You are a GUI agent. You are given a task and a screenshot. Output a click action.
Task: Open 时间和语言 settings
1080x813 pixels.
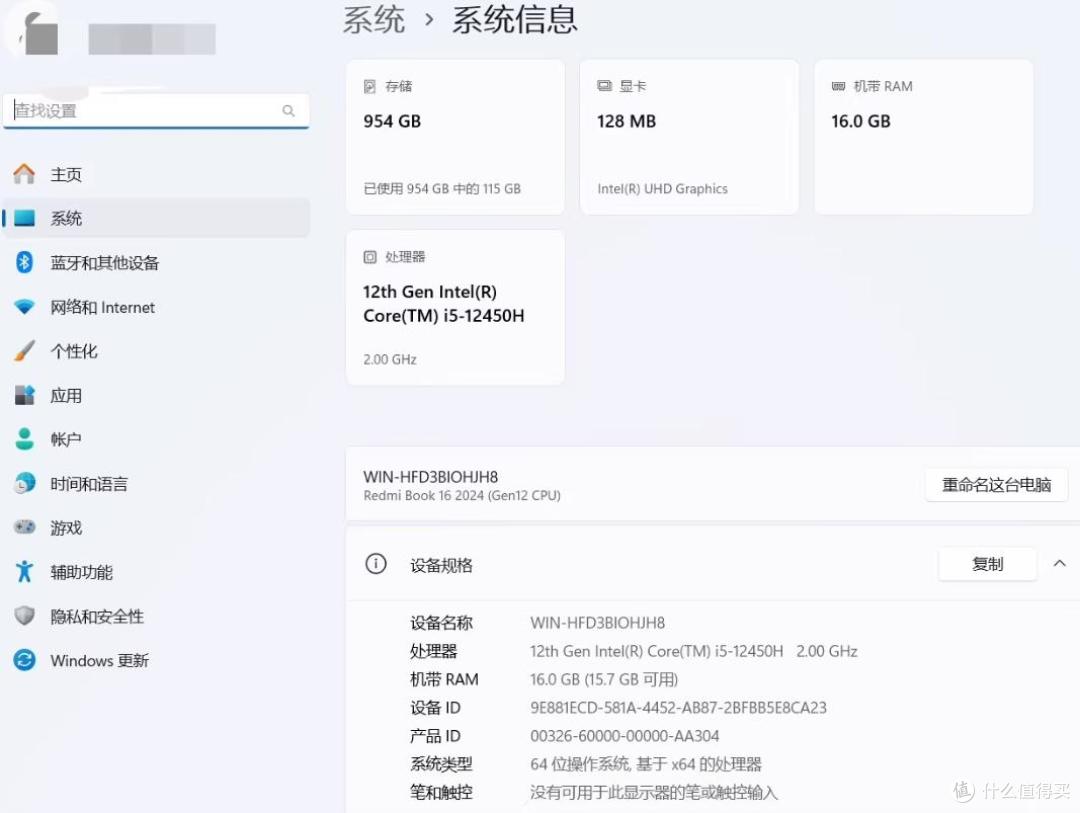[x=156, y=483]
